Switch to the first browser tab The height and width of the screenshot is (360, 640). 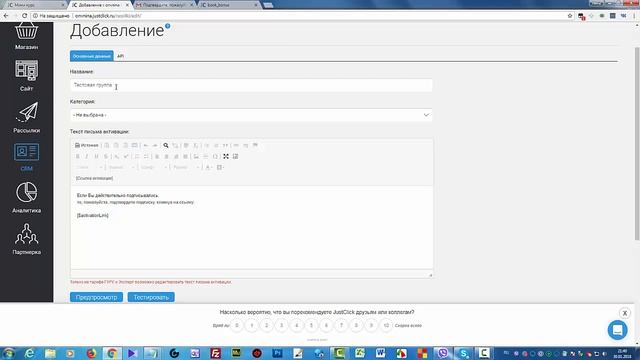coord(35,5)
